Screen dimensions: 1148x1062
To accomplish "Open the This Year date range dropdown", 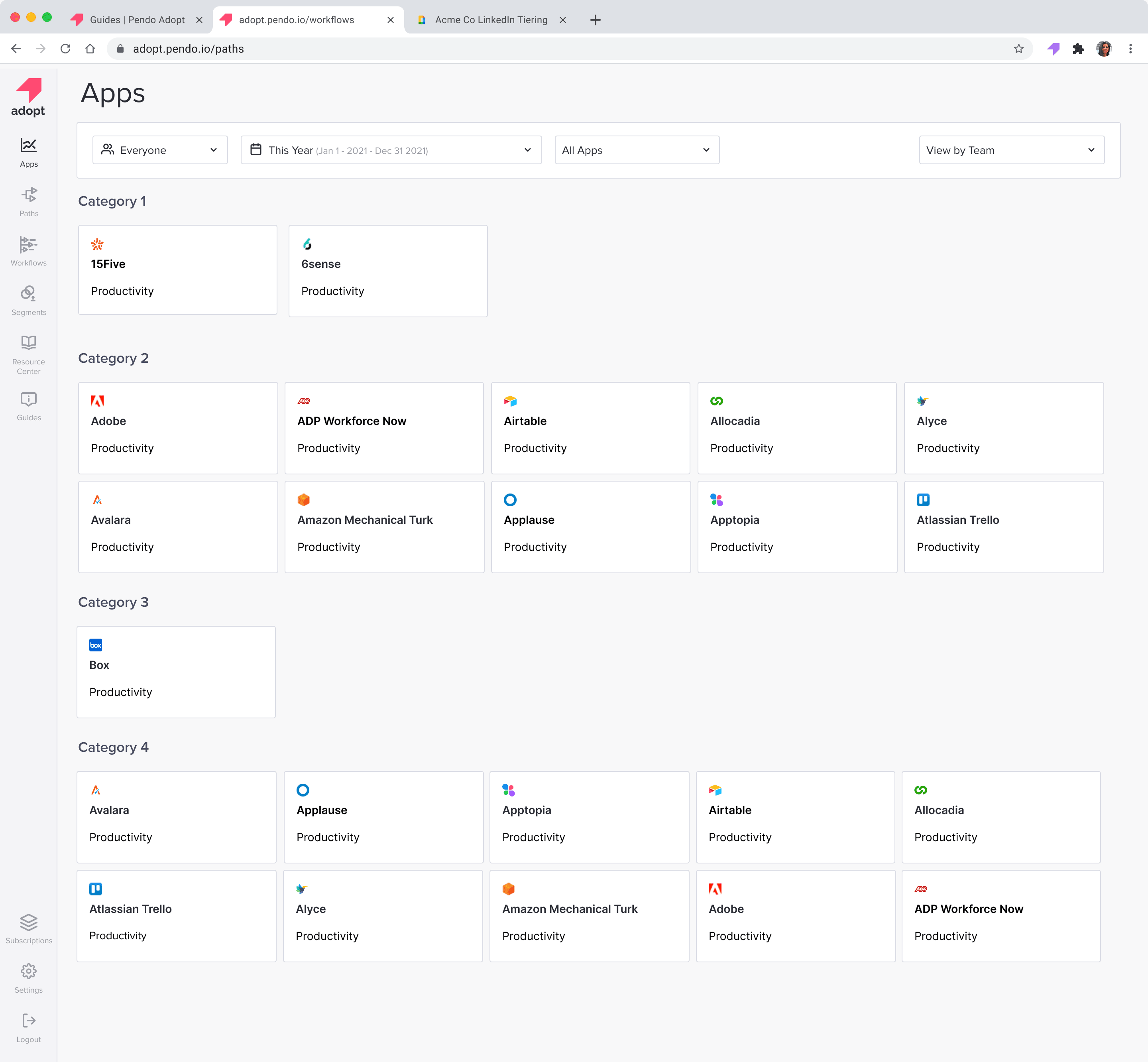I will (x=391, y=150).
